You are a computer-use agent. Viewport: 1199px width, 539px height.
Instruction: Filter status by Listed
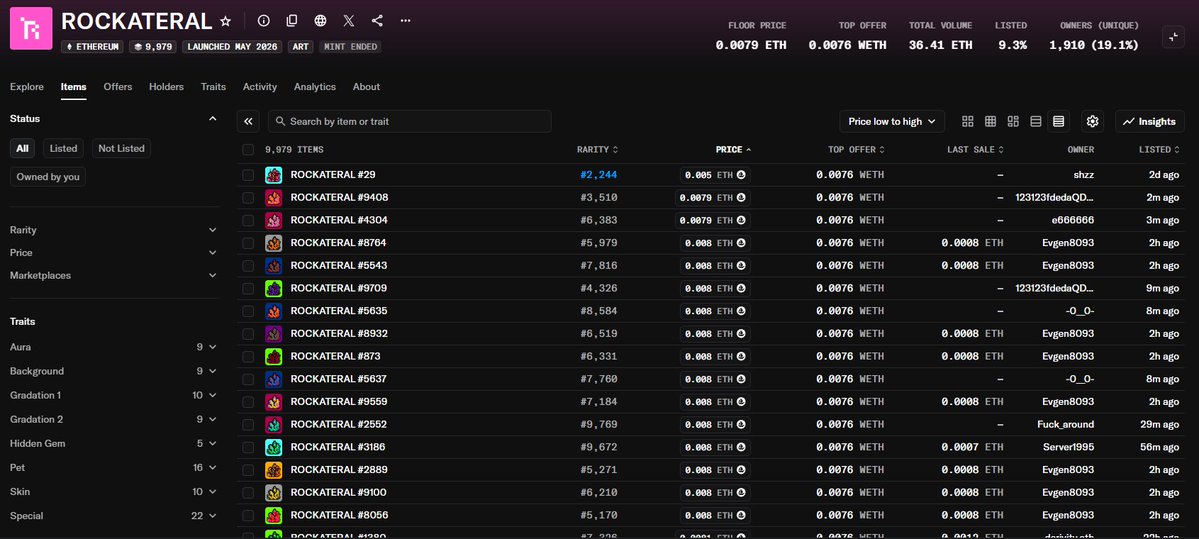[x=63, y=148]
